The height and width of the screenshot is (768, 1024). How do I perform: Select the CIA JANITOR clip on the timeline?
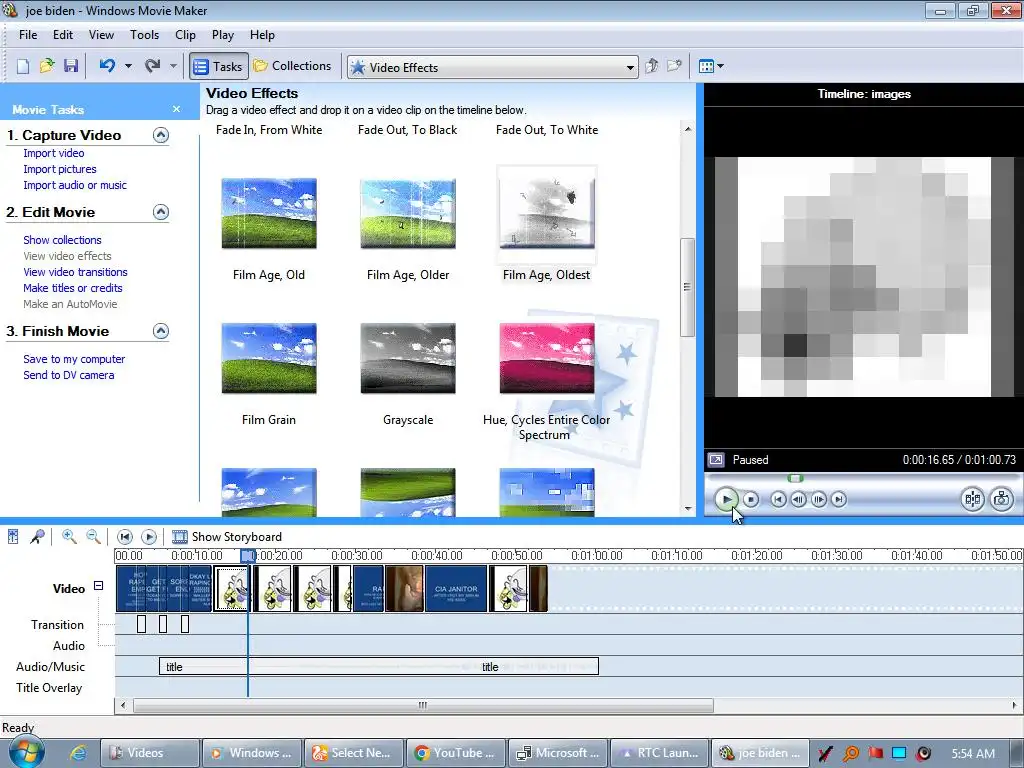[x=456, y=588]
